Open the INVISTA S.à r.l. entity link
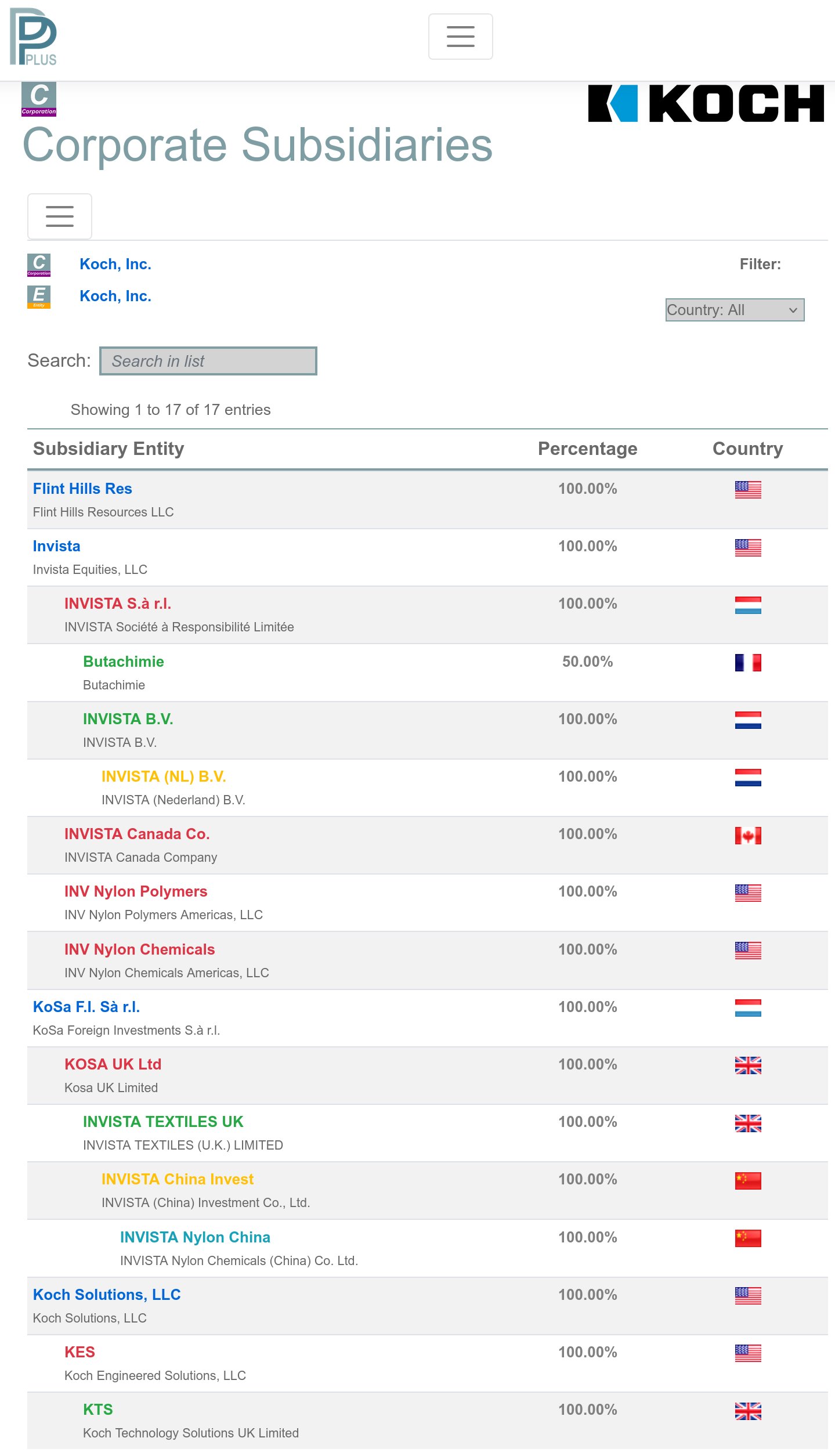Screen dimensions: 835x1456 click(118, 604)
